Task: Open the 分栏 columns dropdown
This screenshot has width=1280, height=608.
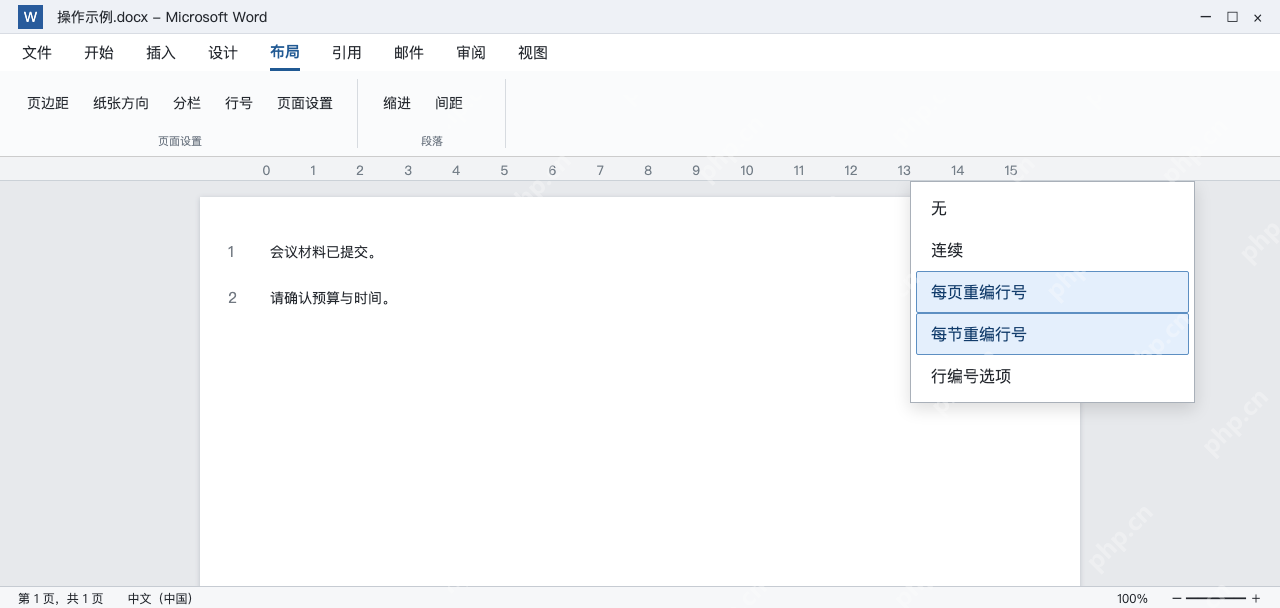Action: (187, 103)
